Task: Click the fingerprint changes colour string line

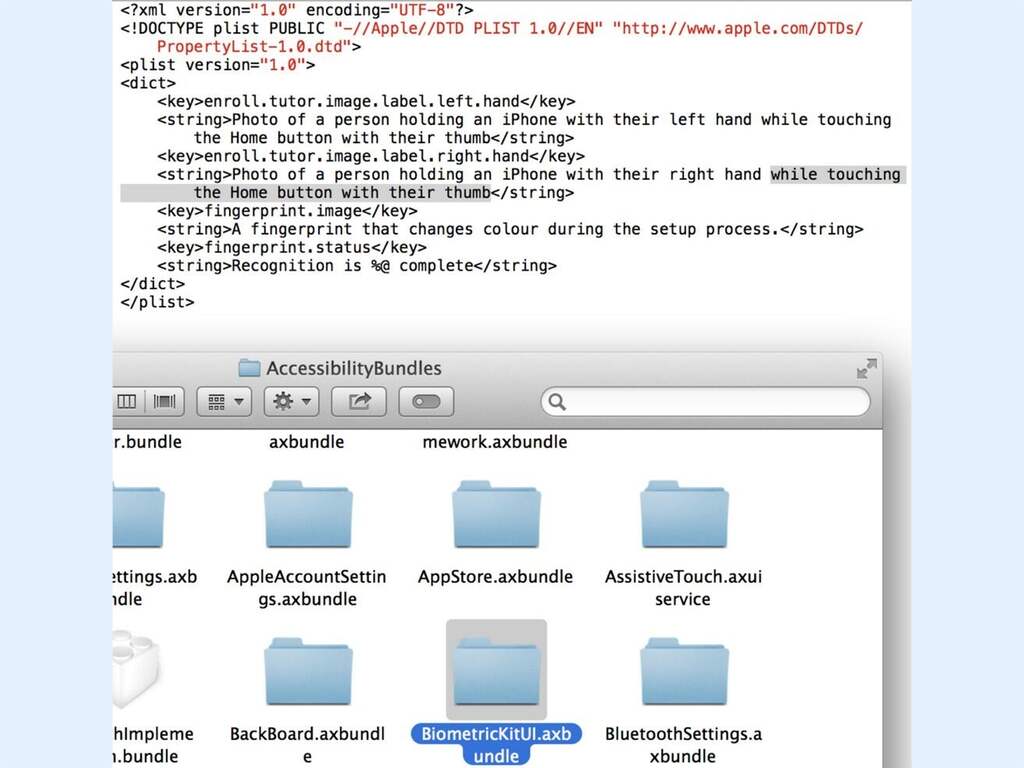Action: [510, 229]
